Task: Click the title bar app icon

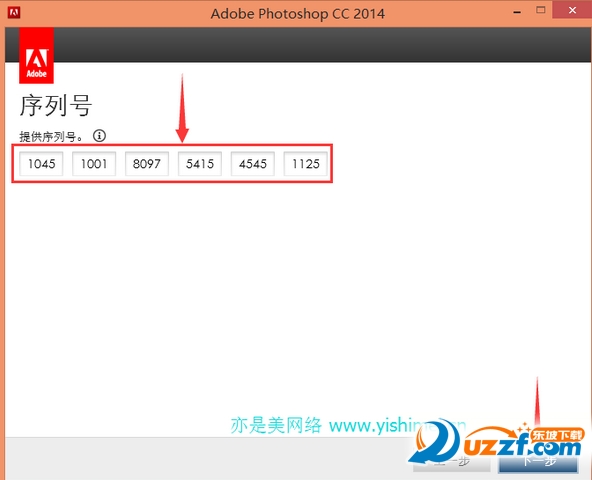Action: tap(14, 12)
